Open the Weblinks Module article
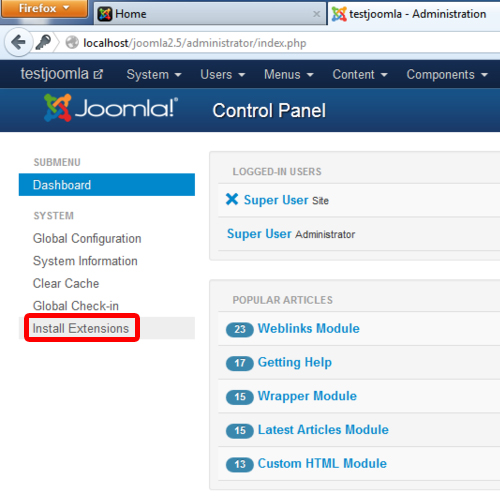This screenshot has width=500, height=500. (x=309, y=328)
